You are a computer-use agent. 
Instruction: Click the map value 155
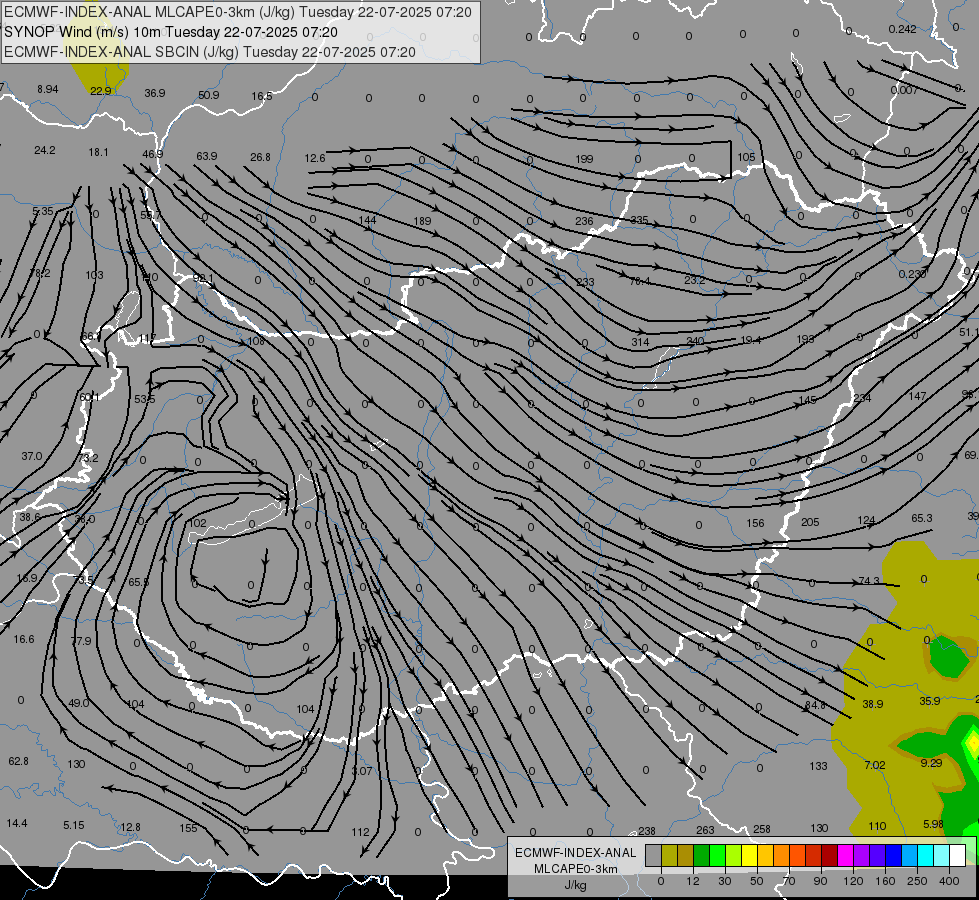(188, 828)
